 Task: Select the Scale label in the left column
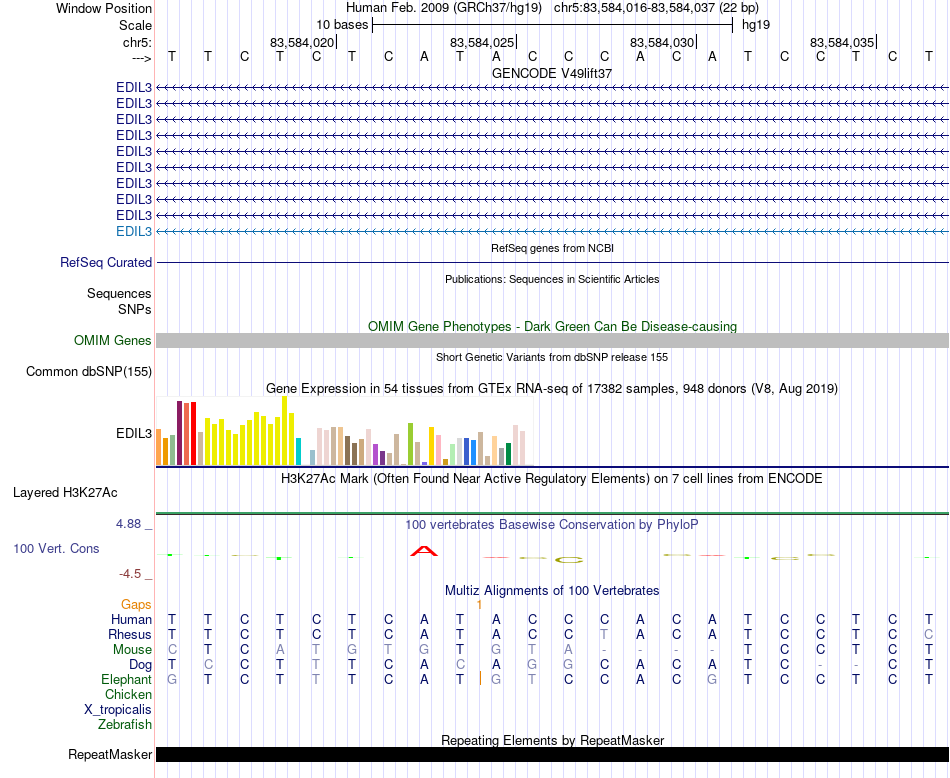click(x=135, y=25)
